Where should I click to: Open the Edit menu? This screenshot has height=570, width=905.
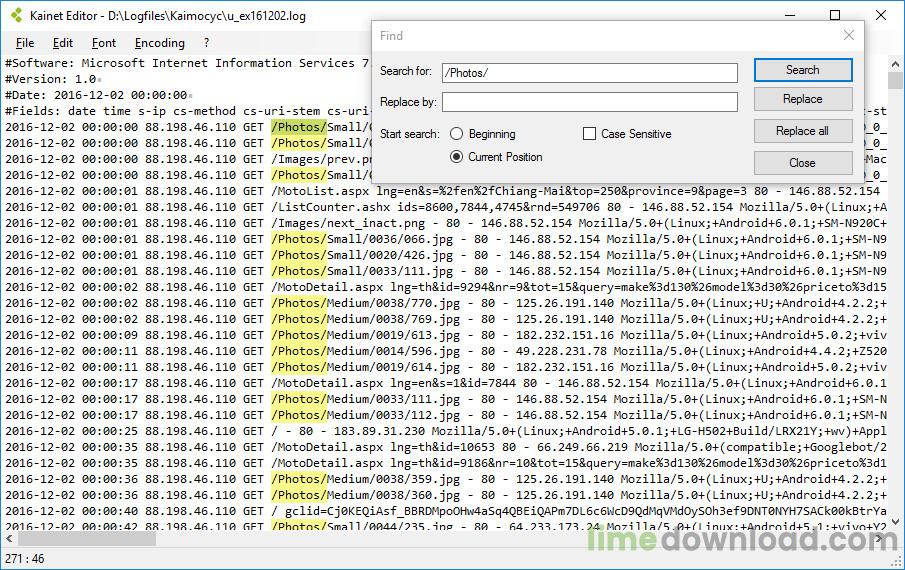point(63,43)
